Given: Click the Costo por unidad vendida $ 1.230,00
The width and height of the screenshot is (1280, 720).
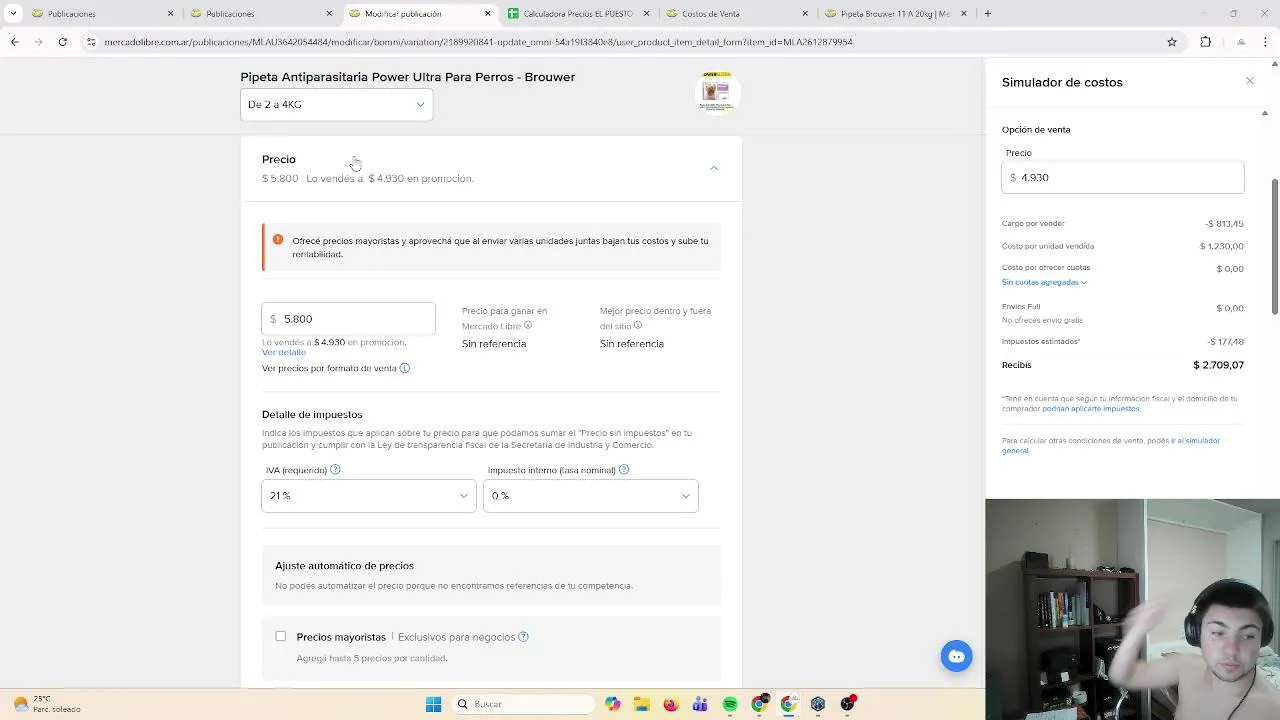Looking at the screenshot, I should click(x=1222, y=246).
